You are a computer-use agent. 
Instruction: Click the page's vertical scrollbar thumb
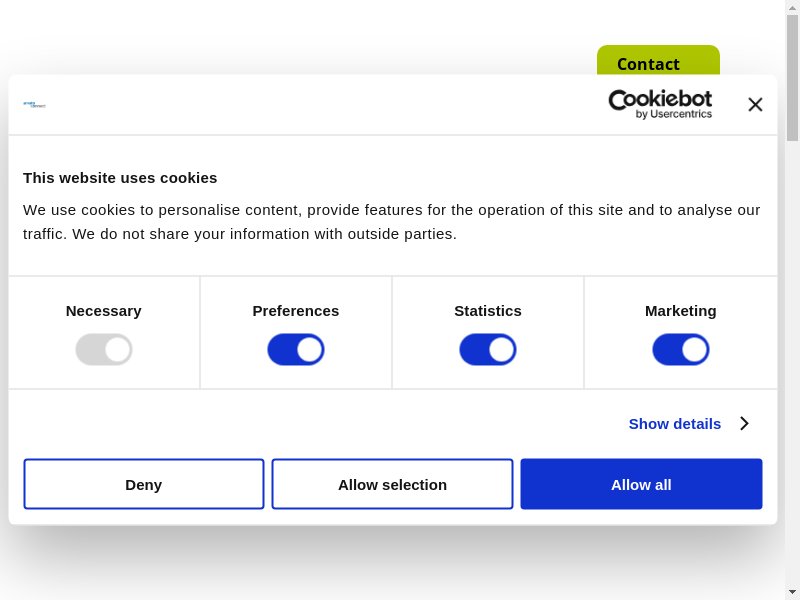tap(792, 78)
